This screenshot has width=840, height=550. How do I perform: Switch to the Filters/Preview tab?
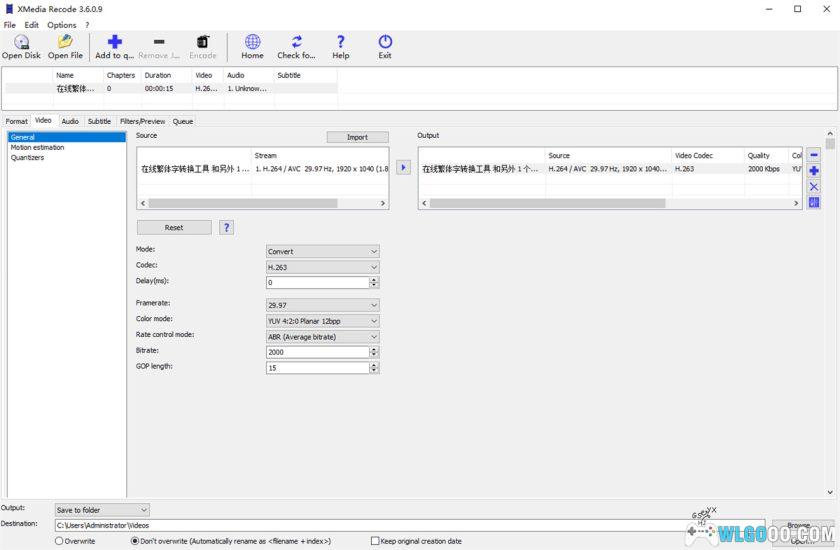[x=142, y=122]
